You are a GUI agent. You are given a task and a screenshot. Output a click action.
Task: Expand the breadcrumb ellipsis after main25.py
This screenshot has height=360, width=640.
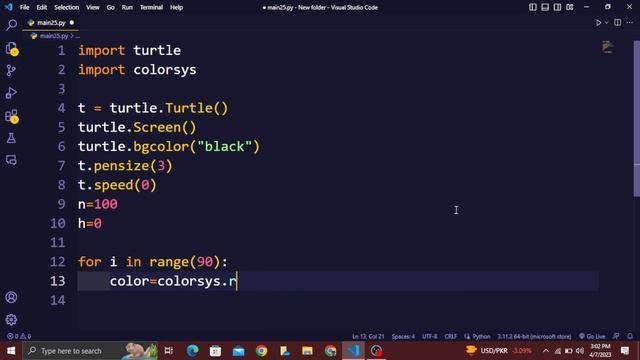tap(78, 36)
